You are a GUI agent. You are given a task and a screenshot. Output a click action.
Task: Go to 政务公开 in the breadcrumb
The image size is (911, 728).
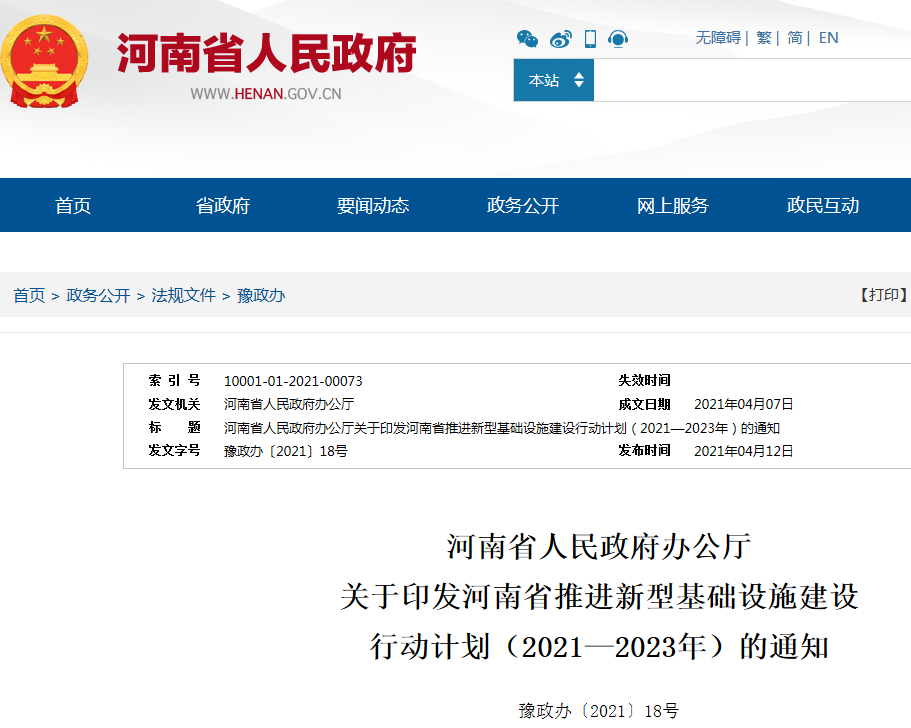point(98,295)
